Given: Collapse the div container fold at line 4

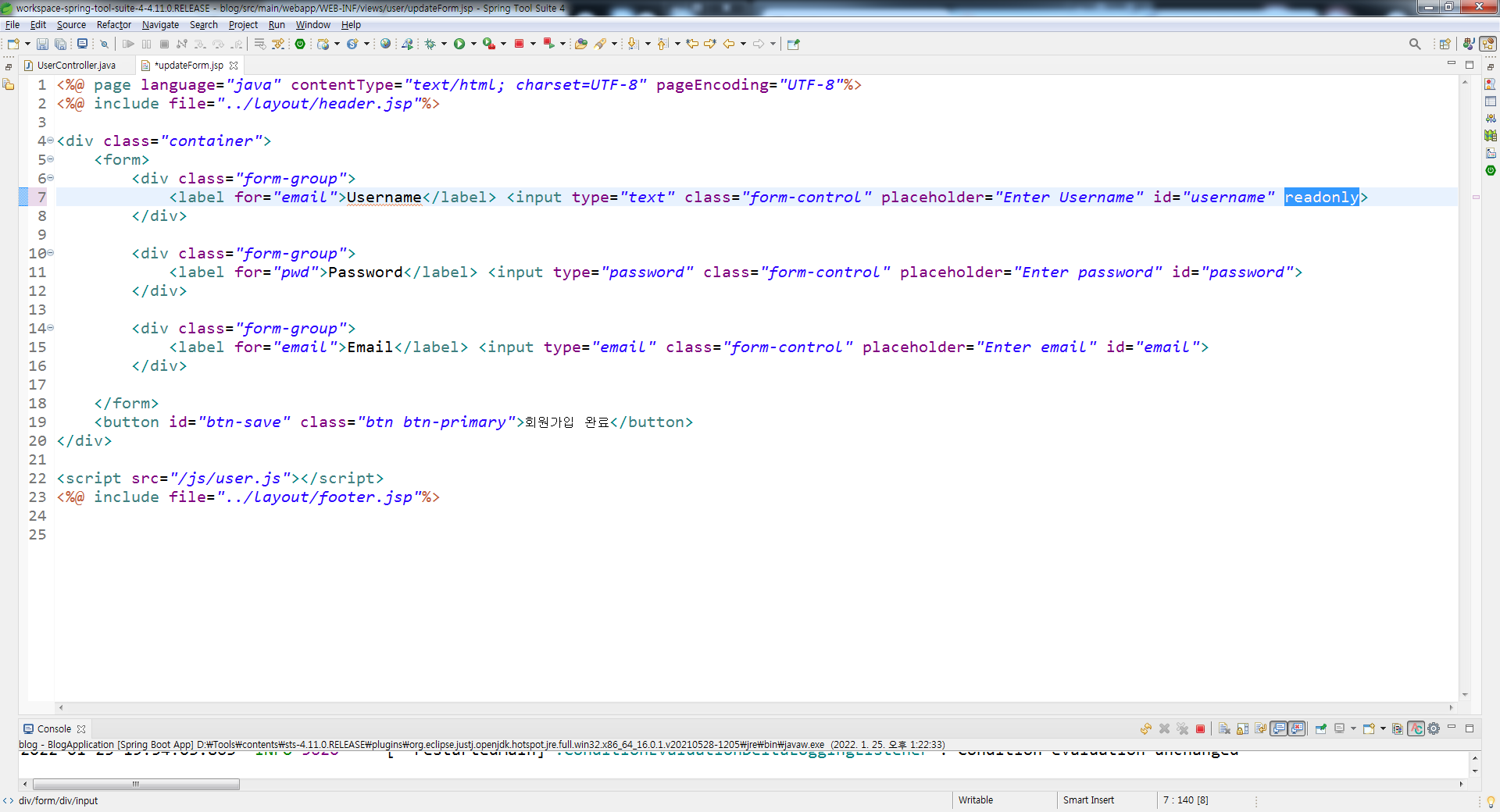Looking at the screenshot, I should (51, 141).
